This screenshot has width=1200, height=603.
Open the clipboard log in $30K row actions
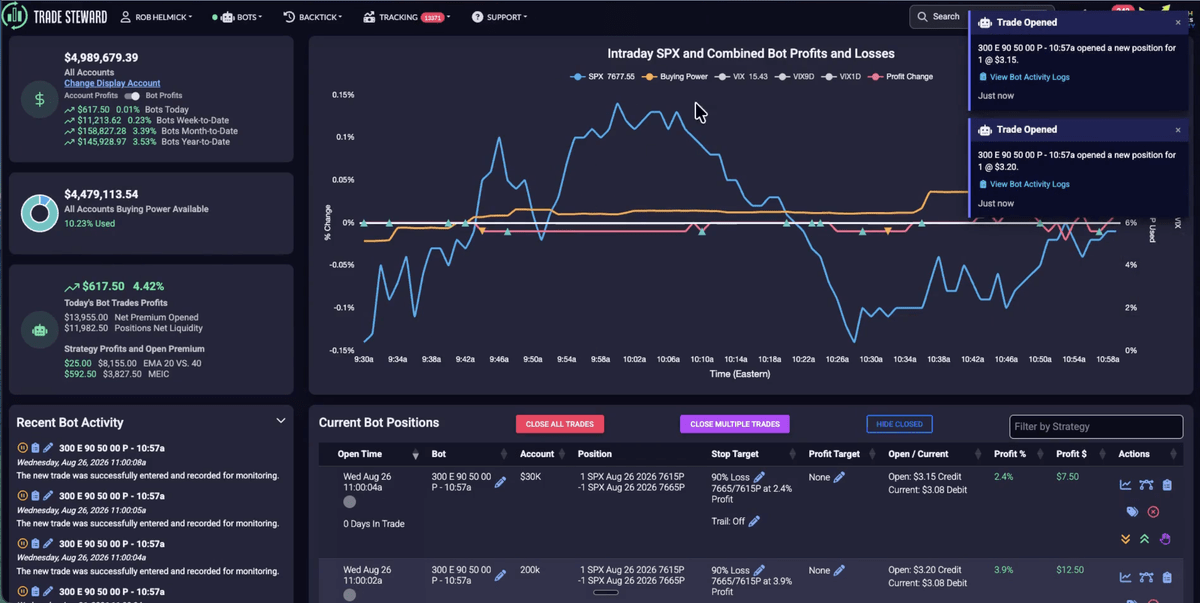(1166, 485)
